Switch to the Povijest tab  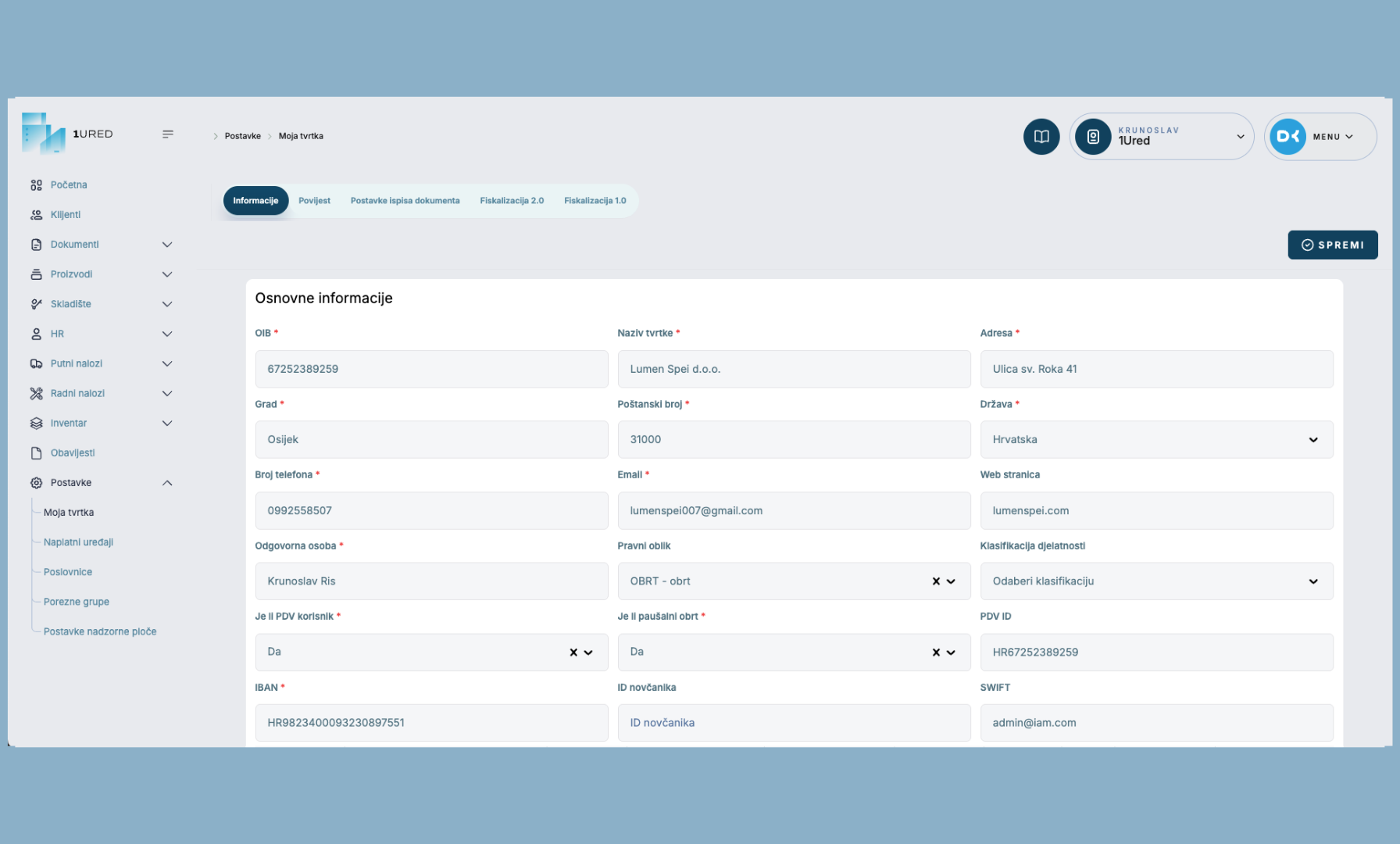314,201
